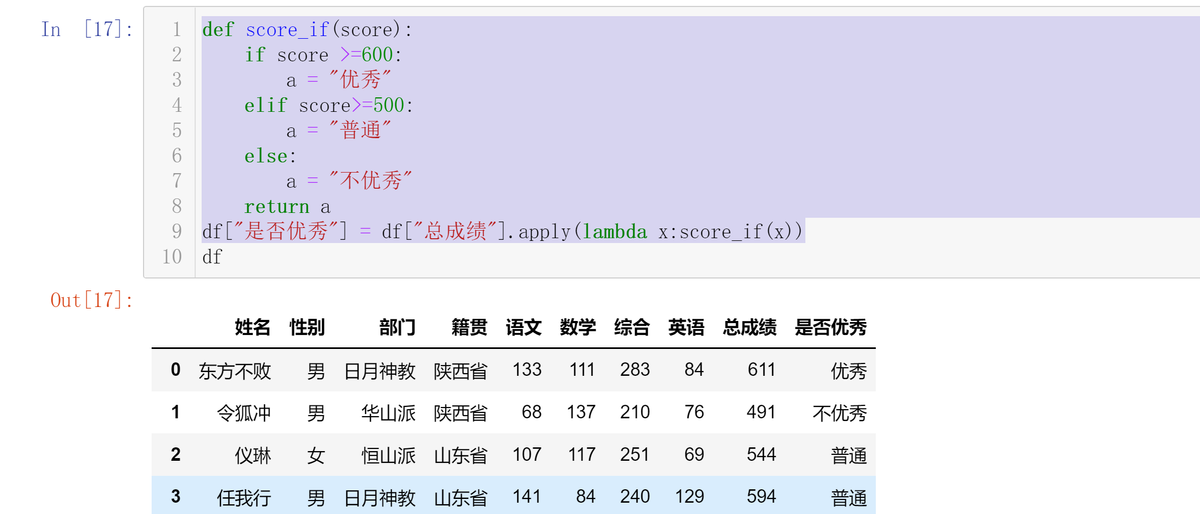1200x514 pixels.
Task: Click the 是否优秀 column header
Action: click(831, 327)
